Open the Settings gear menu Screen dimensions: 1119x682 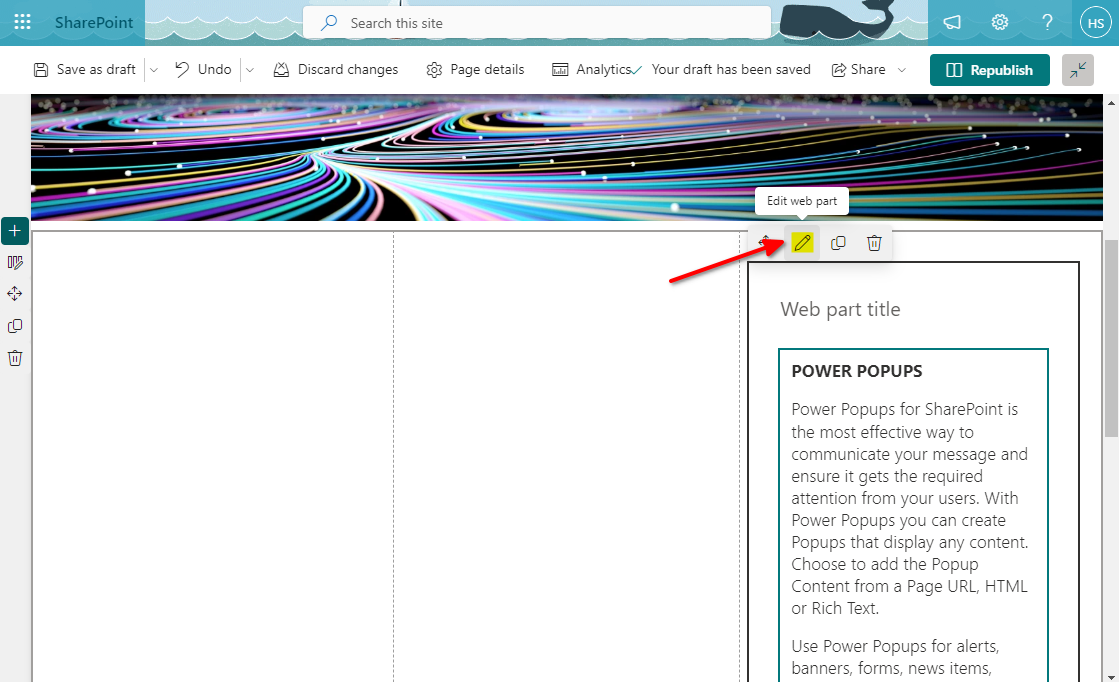coord(1000,23)
